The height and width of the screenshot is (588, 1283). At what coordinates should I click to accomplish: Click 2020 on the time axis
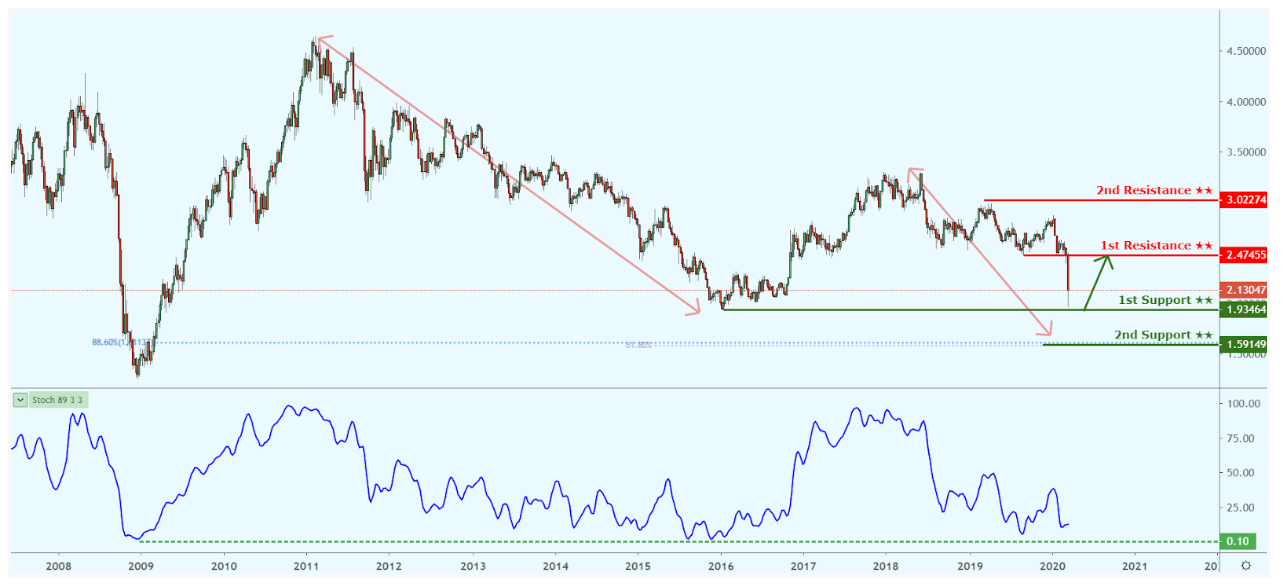[x=1052, y=566]
